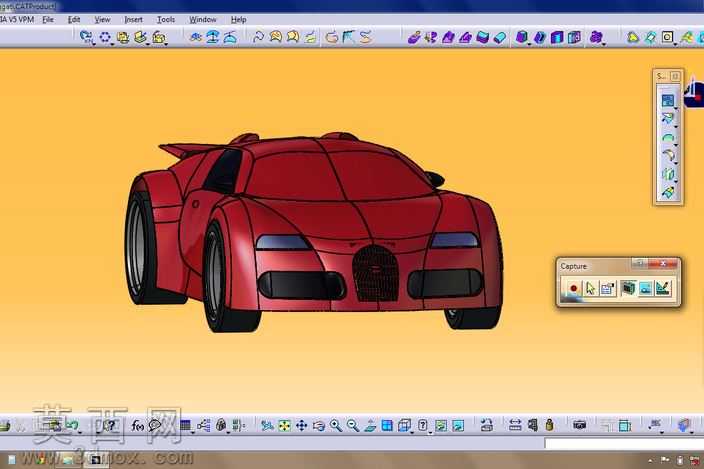Open Options in the Capture dialog

click(607, 288)
